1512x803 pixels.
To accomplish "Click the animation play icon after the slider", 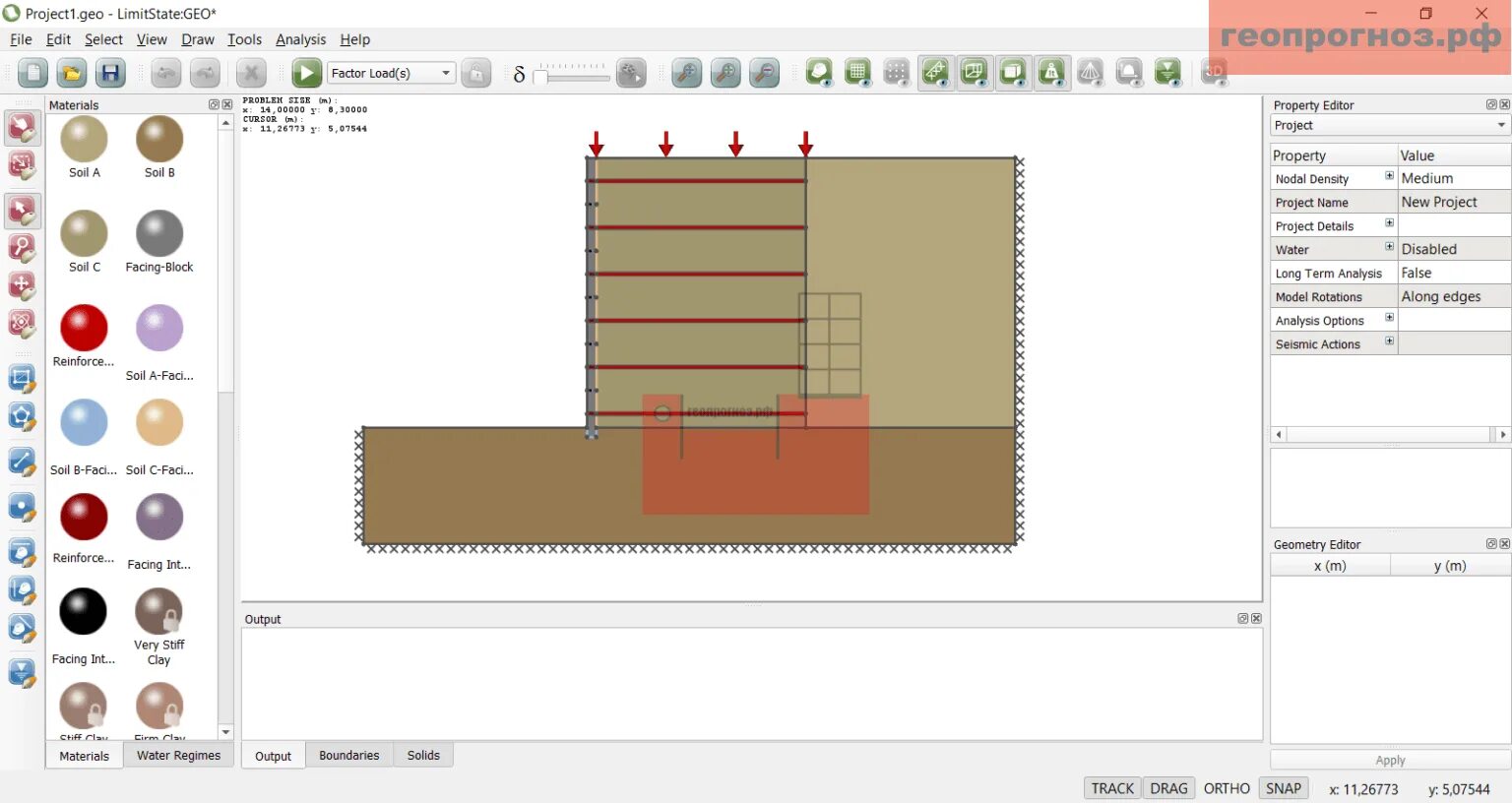I will pyautogui.click(x=631, y=73).
